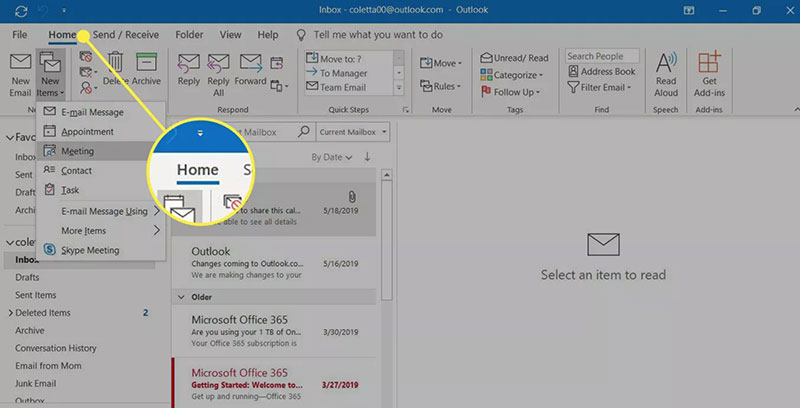Open the Conversation History folder
The height and width of the screenshot is (408, 800).
pos(56,348)
